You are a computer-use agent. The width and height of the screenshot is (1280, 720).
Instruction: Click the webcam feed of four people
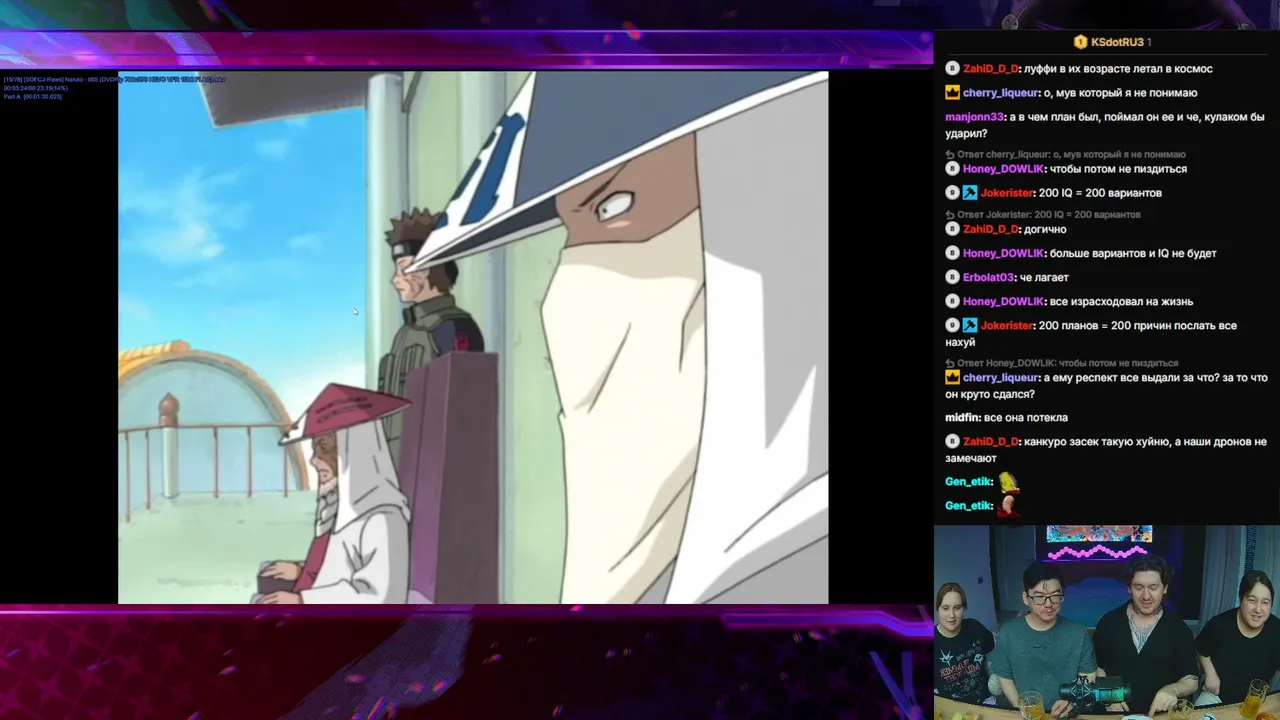(1107, 622)
